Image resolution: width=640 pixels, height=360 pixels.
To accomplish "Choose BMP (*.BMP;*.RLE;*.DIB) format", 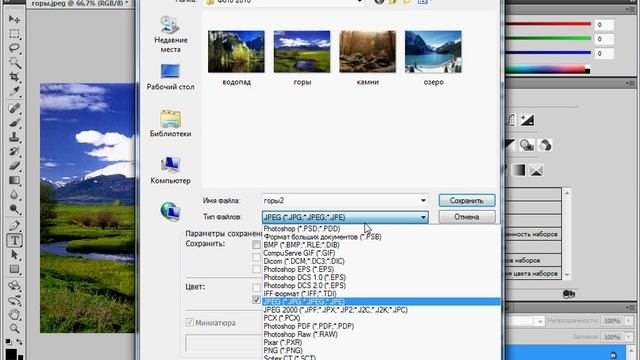I will 381,245.
